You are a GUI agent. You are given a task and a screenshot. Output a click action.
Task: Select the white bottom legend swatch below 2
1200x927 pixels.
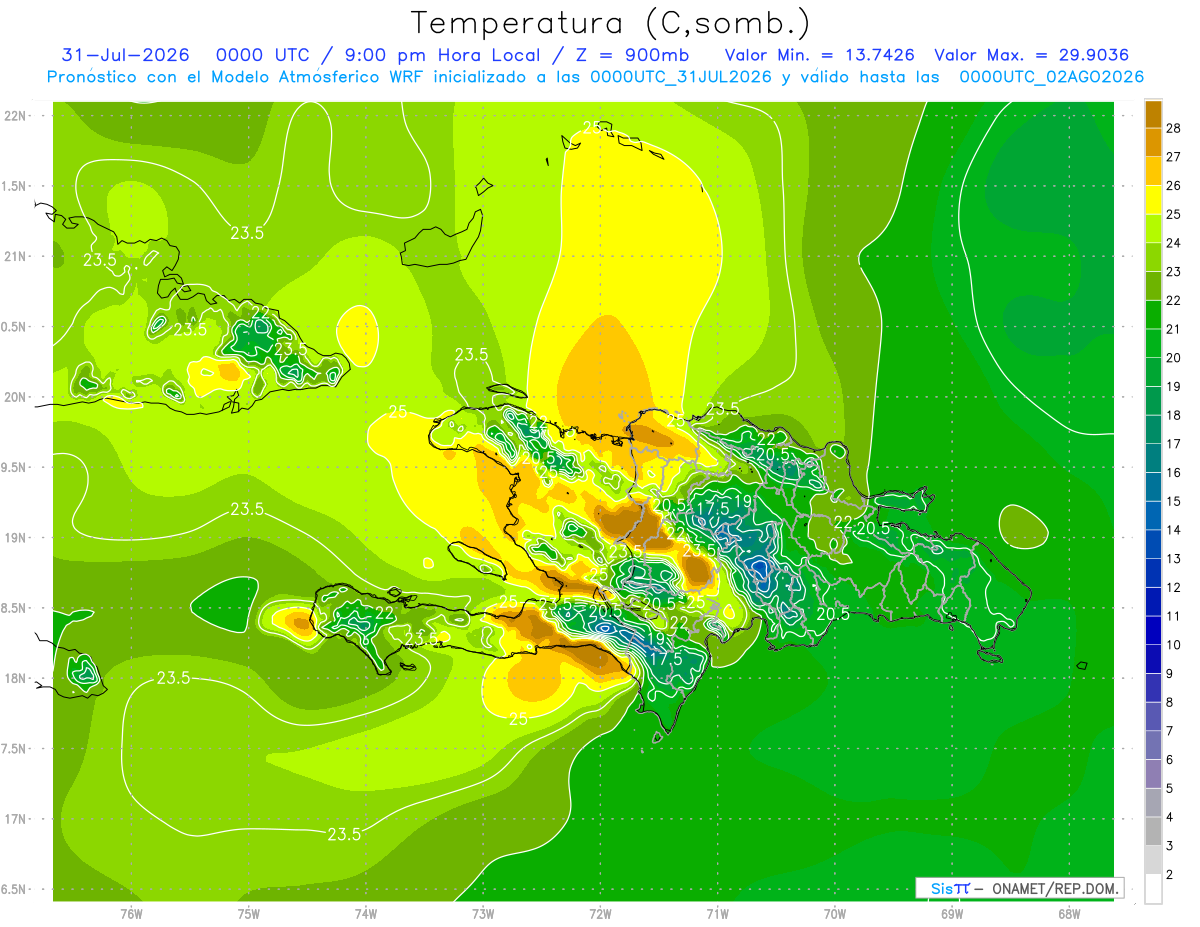tap(1153, 889)
